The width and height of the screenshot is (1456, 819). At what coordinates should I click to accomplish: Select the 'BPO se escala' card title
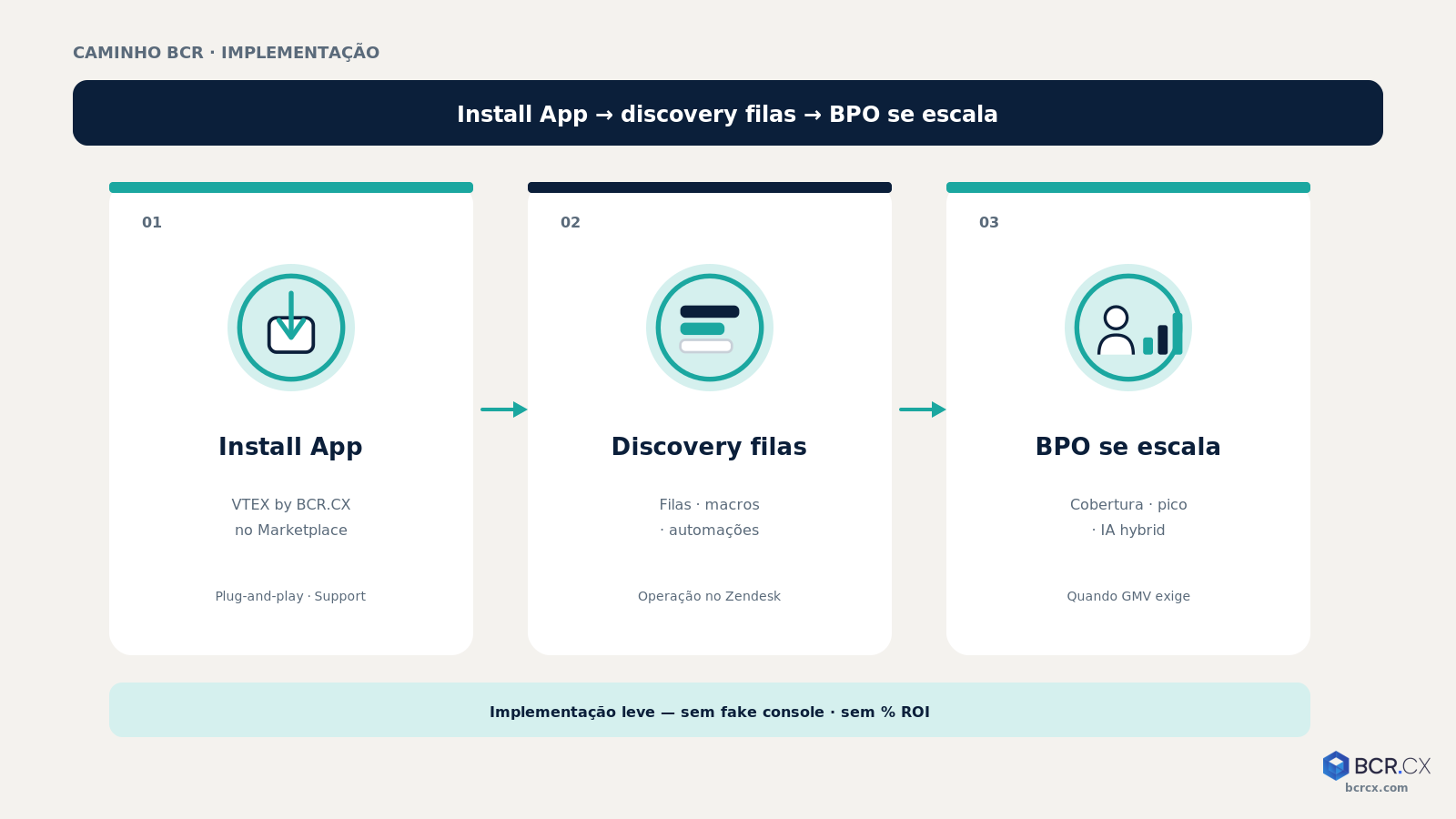pyautogui.click(x=1127, y=447)
